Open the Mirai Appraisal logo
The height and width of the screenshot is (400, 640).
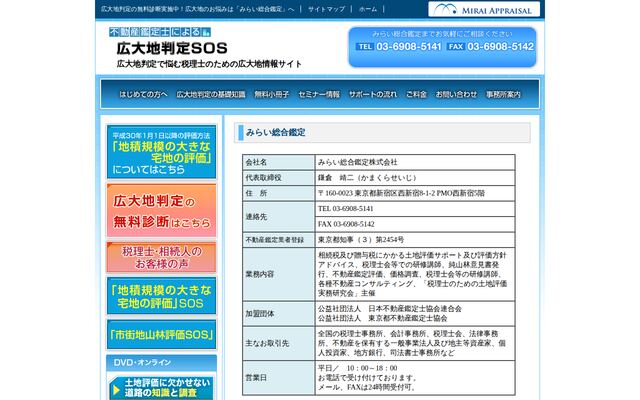pos(484,9)
